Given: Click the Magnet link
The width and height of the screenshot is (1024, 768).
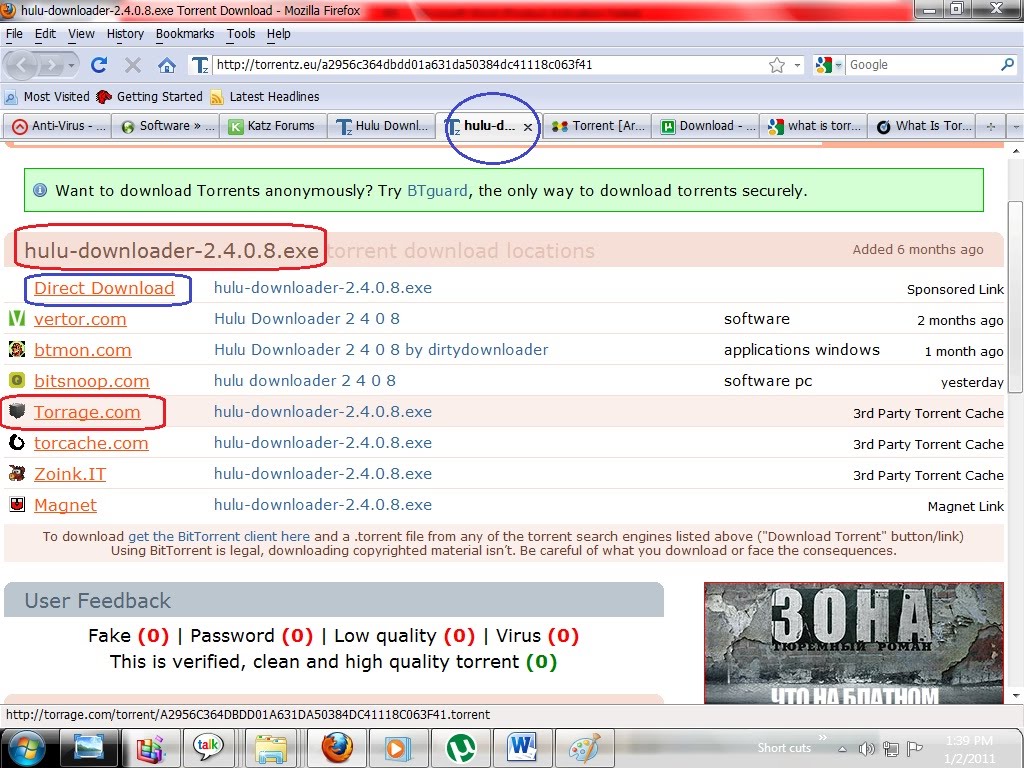Looking at the screenshot, I should 65,505.
